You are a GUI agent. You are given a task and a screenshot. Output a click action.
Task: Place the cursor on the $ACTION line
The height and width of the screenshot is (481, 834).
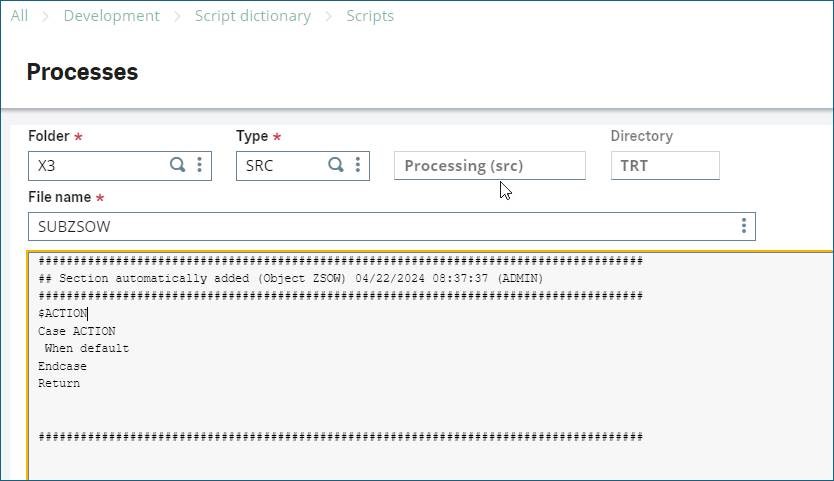[x=63, y=314]
